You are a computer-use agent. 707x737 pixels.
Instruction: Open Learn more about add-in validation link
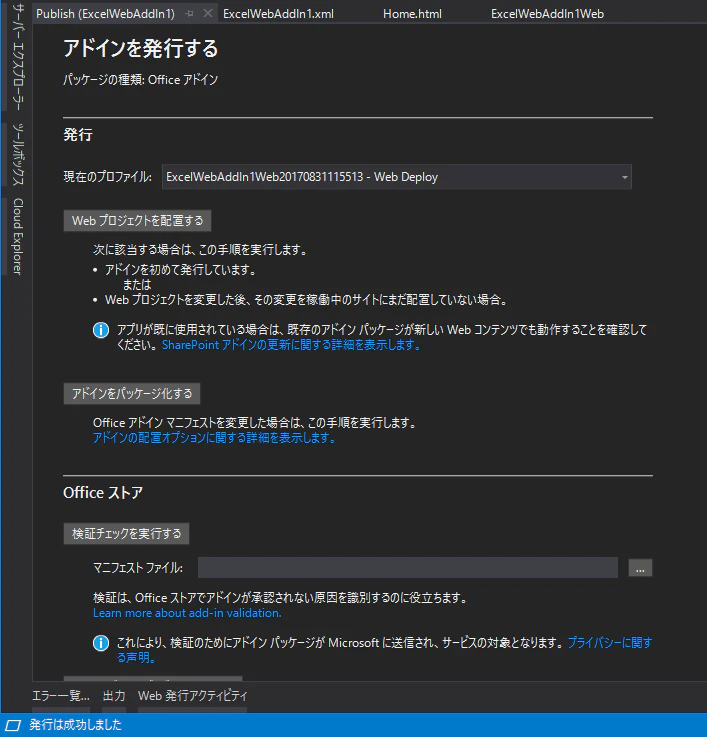coord(187,613)
